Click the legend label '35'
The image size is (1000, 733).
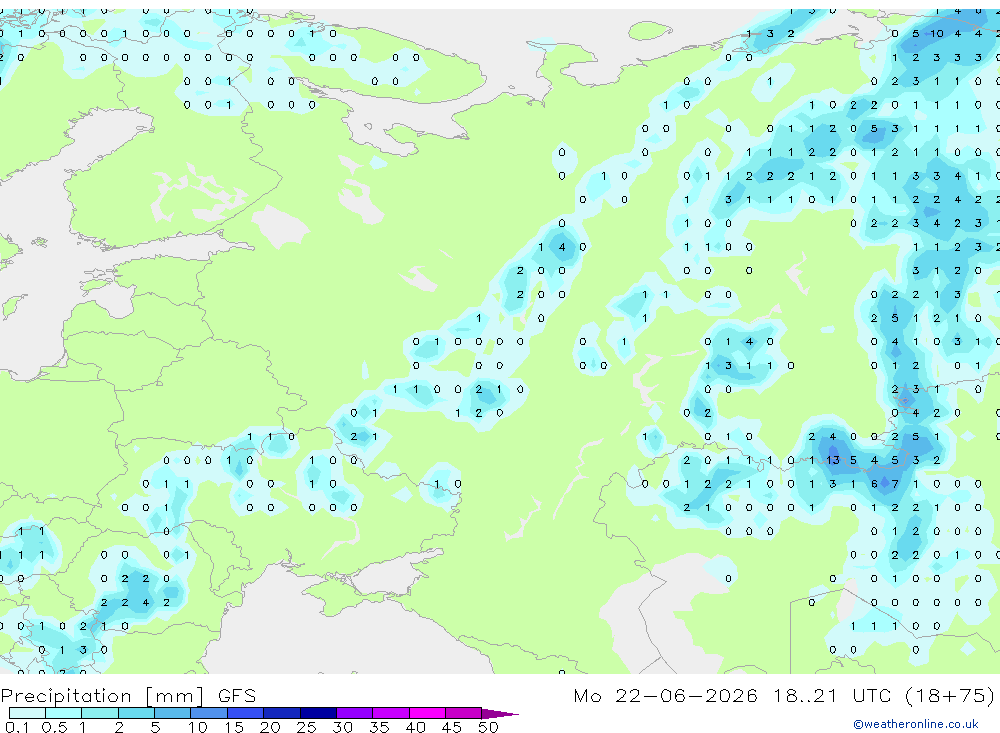(379, 727)
